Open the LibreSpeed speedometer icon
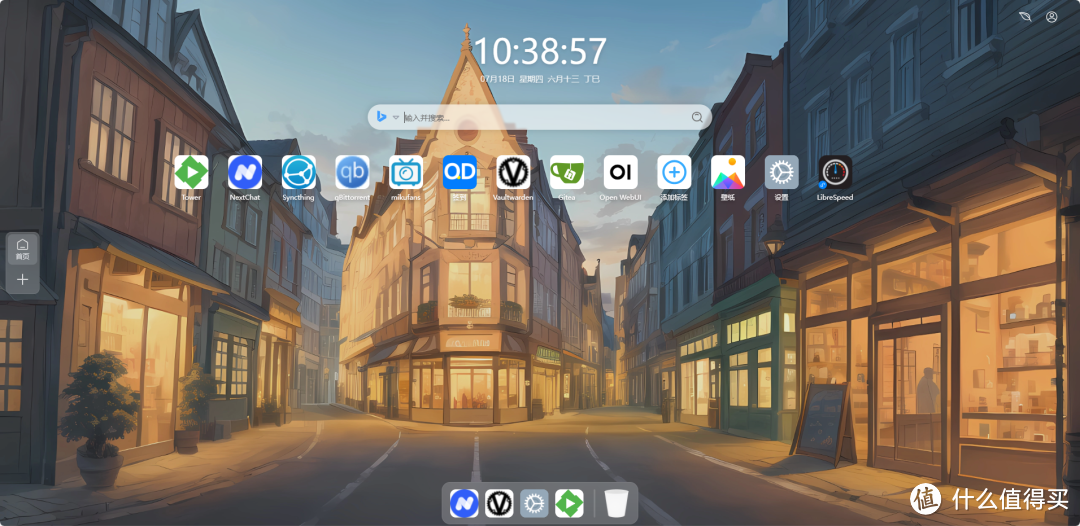This screenshot has width=1080, height=526. click(835, 172)
